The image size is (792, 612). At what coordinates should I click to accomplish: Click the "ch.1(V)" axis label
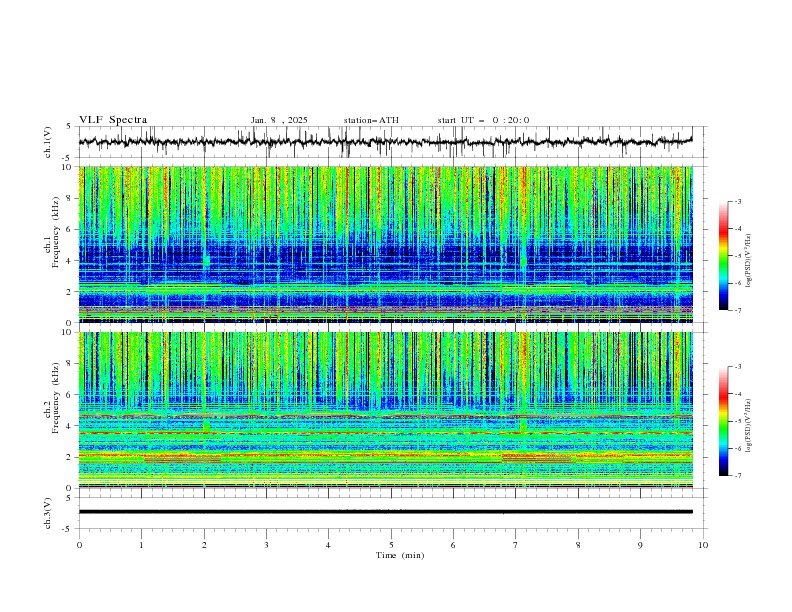48,142
